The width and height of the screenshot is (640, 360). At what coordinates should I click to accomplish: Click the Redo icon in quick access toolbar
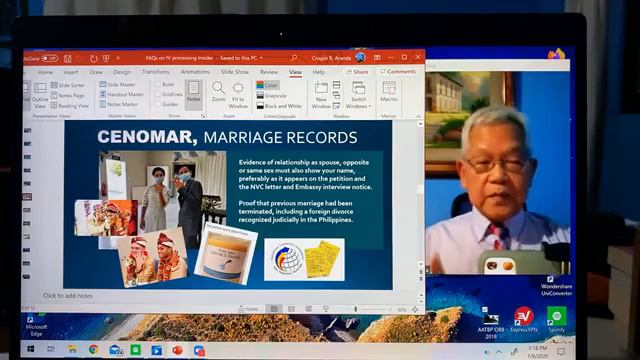(93, 59)
